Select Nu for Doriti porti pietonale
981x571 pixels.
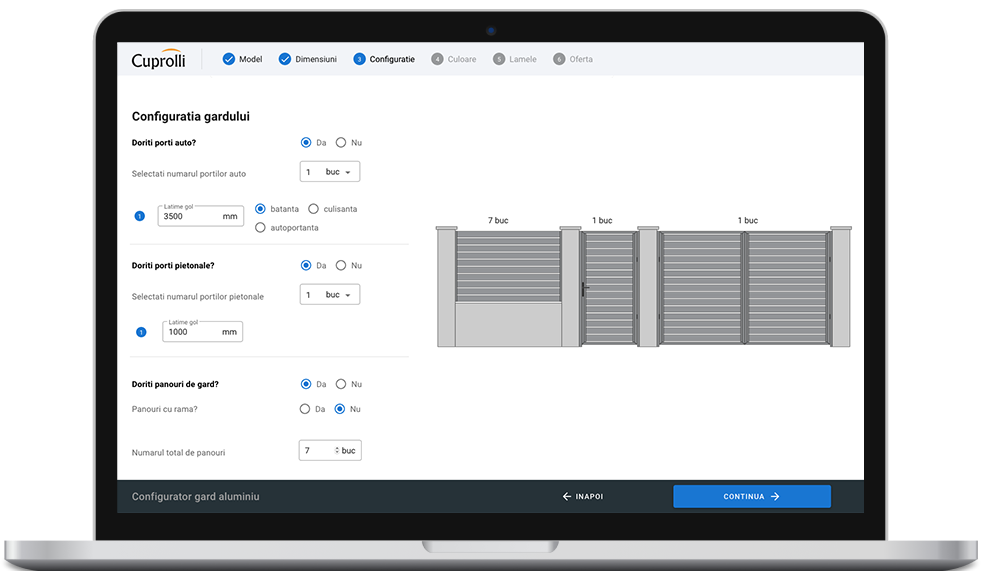point(341,265)
